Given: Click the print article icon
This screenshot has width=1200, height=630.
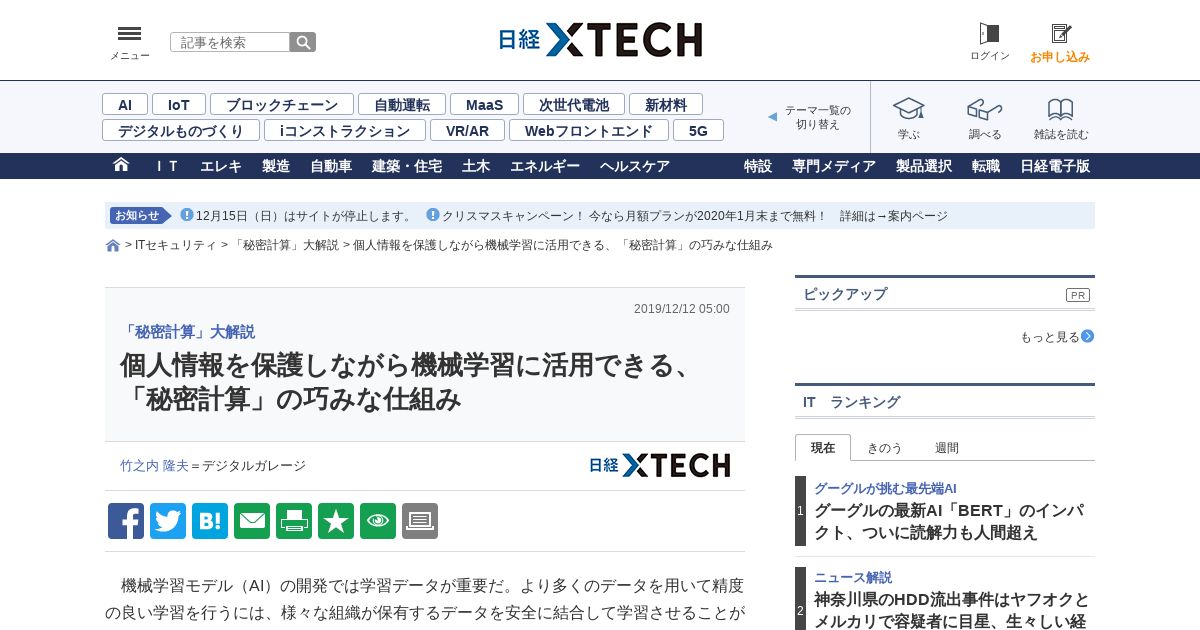Looking at the screenshot, I should click(294, 521).
